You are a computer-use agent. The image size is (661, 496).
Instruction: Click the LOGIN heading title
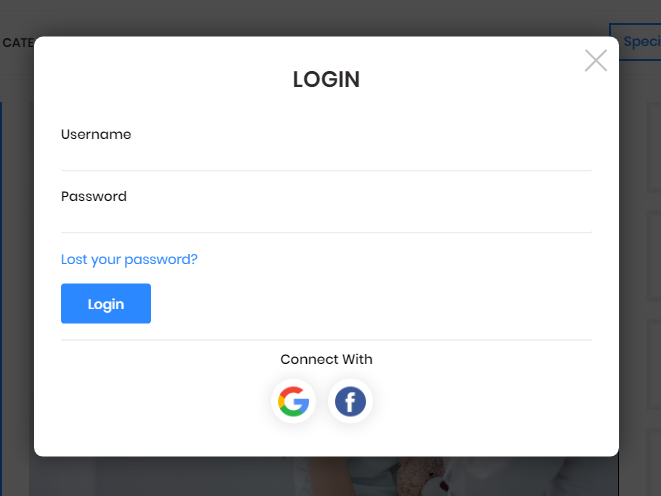[x=326, y=79]
